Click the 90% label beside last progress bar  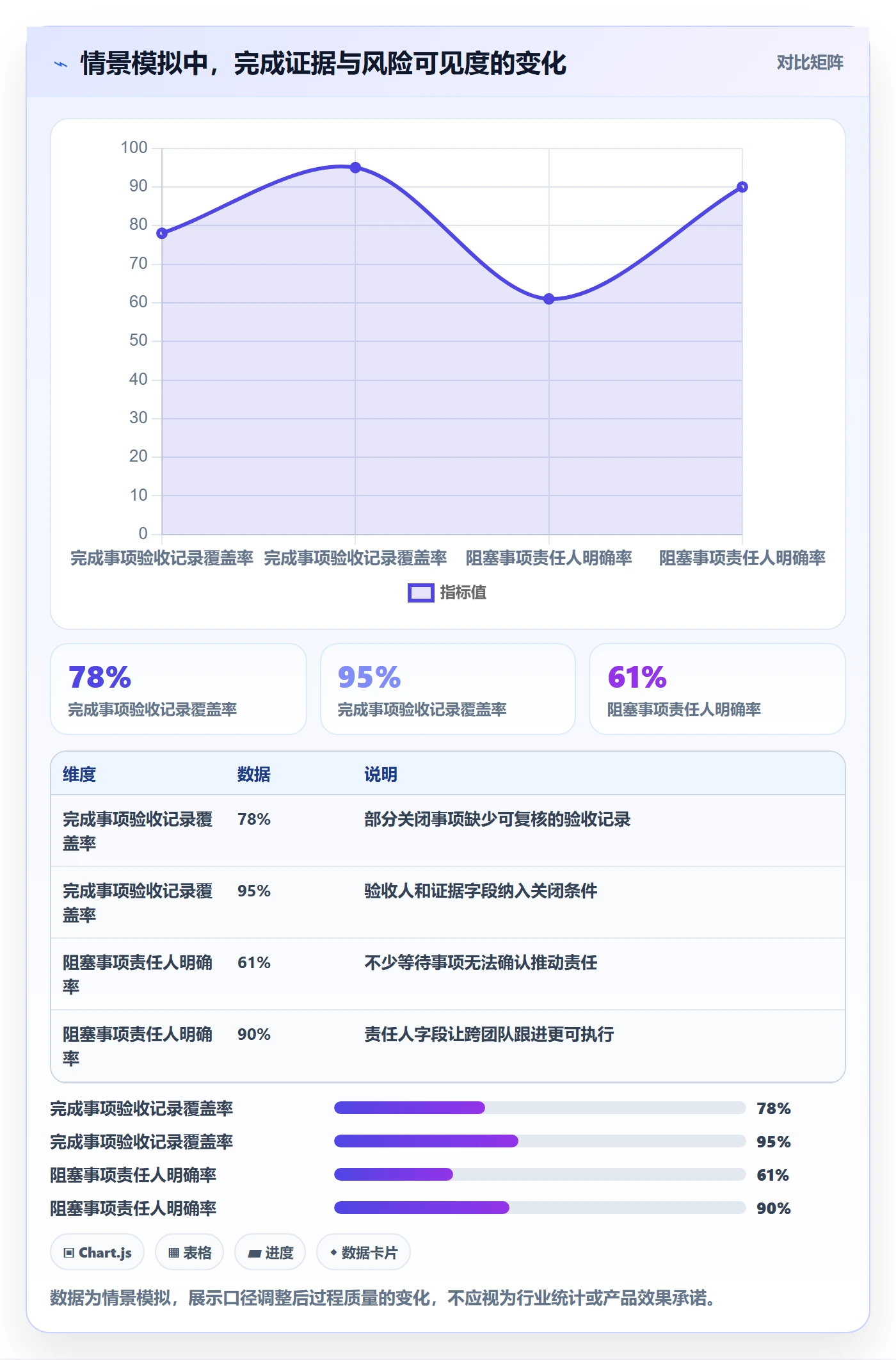point(774,1208)
